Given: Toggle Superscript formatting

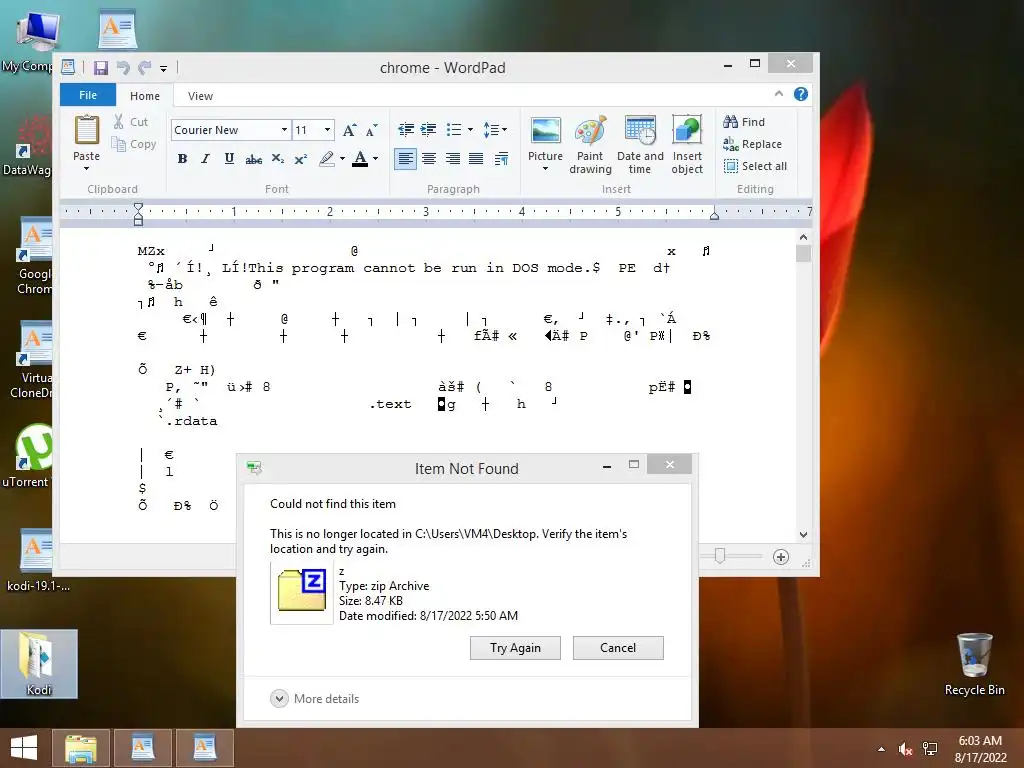Looking at the screenshot, I should coord(300,159).
